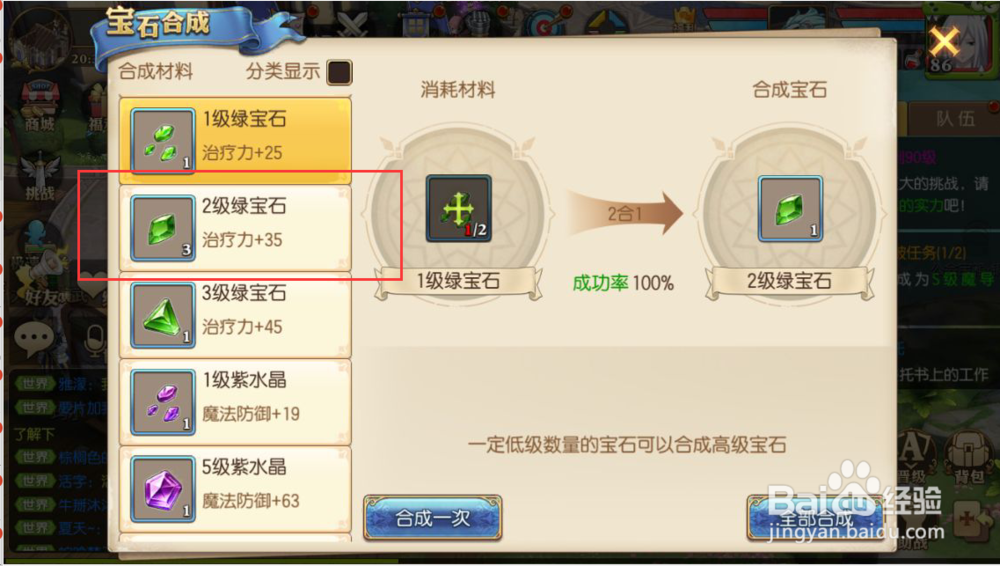The height and width of the screenshot is (566, 1000).
Task: Click the 合成一次 button
Action: pyautogui.click(x=433, y=518)
